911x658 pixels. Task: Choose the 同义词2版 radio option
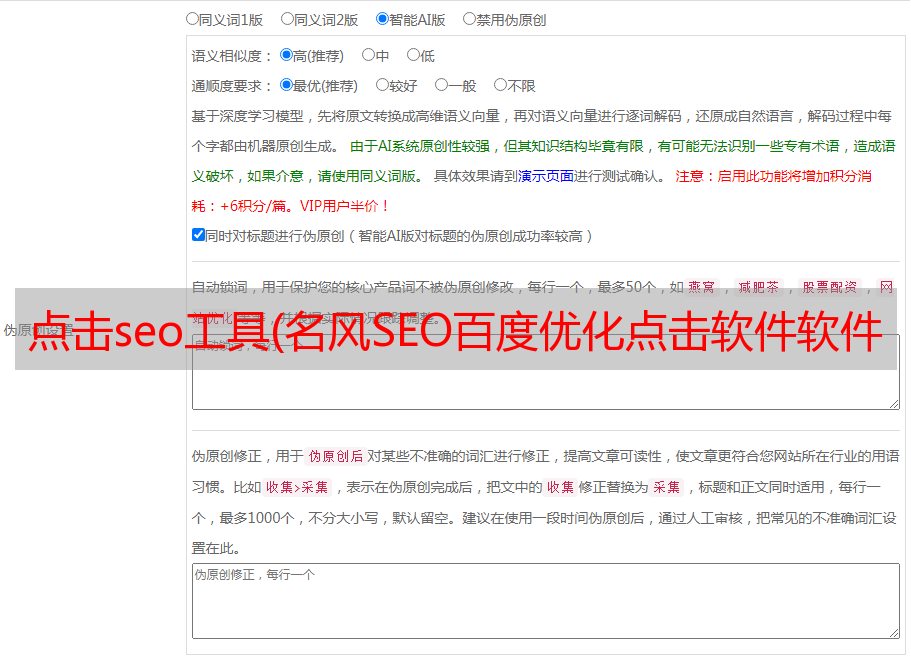(x=287, y=19)
